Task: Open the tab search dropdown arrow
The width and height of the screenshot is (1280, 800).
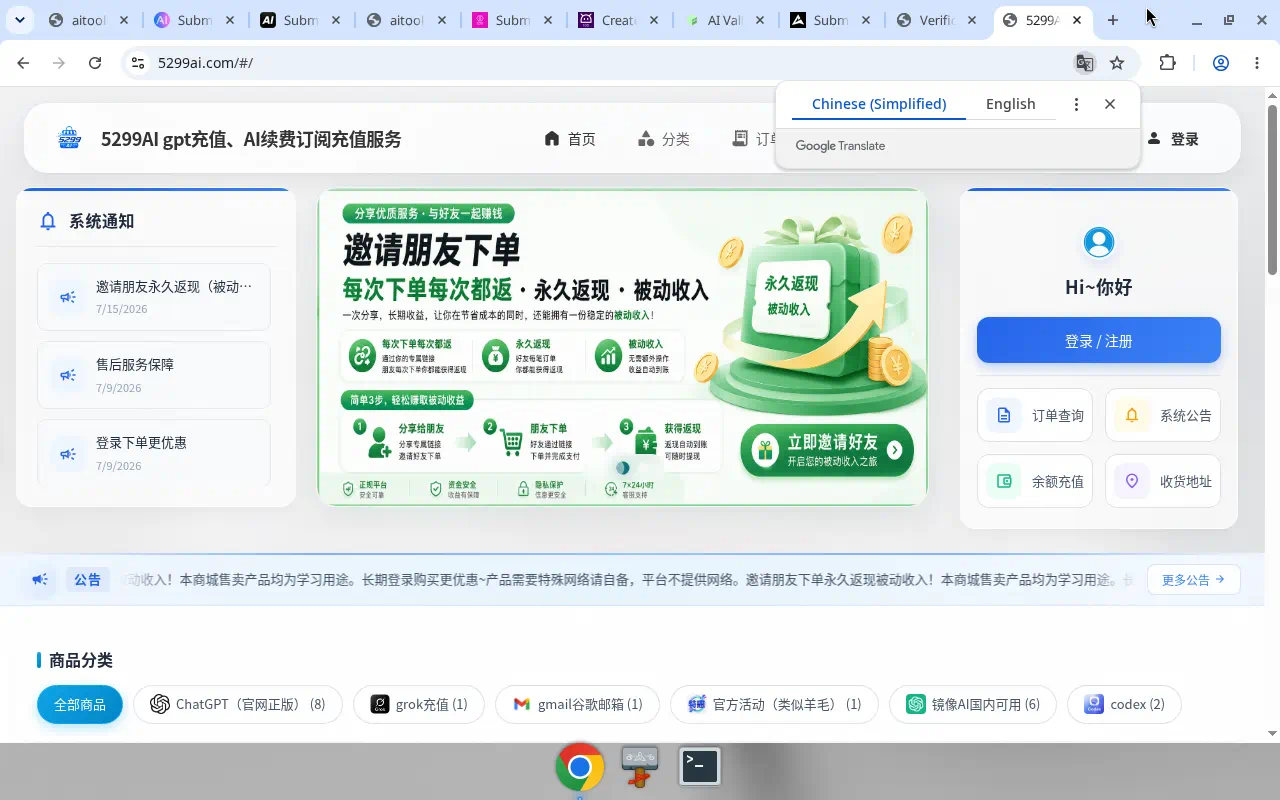Action: 20,20
